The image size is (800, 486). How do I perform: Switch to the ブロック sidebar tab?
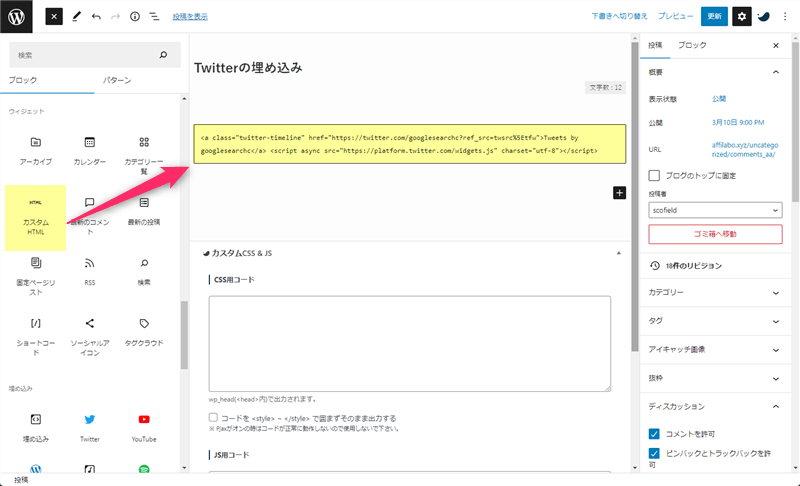pos(692,45)
